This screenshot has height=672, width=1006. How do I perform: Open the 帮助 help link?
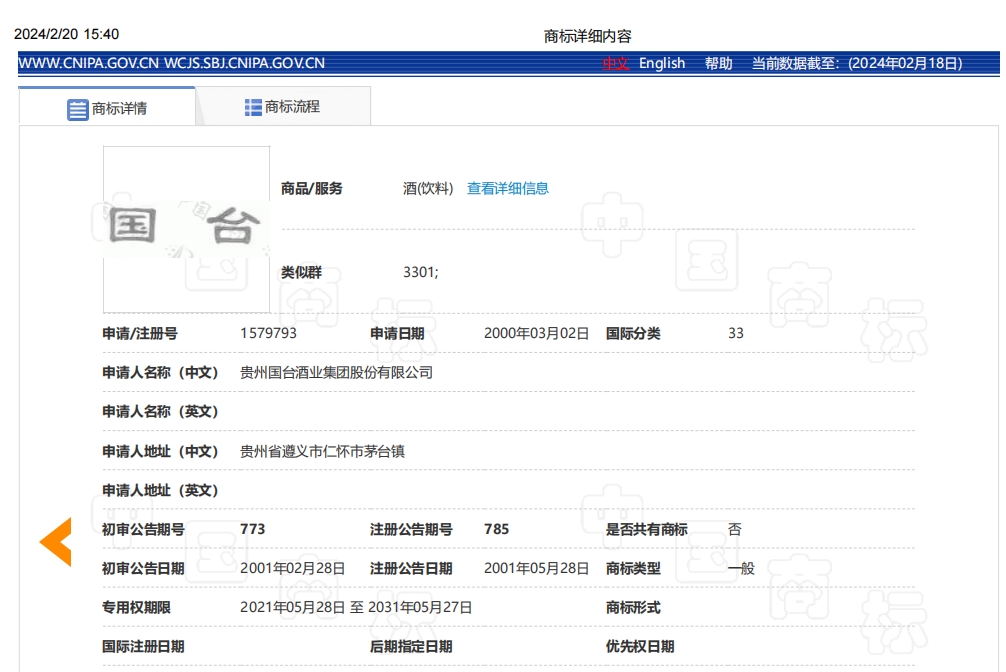(x=718, y=63)
